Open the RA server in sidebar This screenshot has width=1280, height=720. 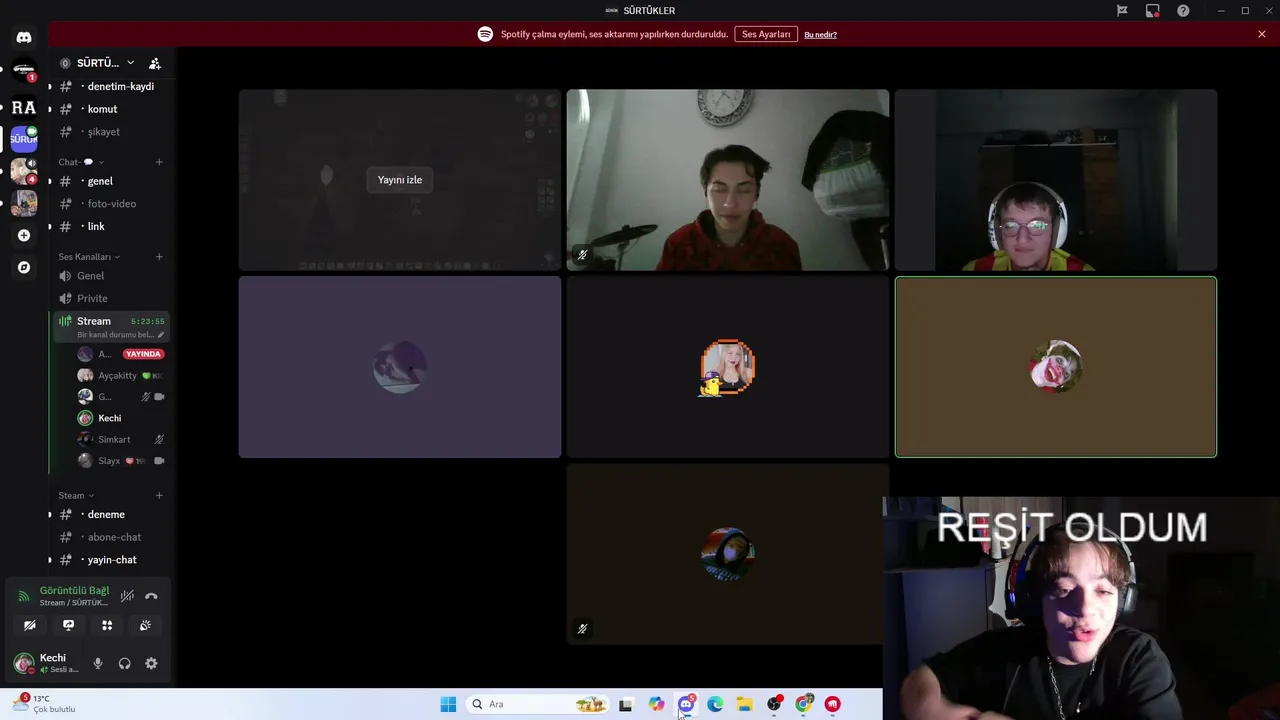pyautogui.click(x=24, y=108)
